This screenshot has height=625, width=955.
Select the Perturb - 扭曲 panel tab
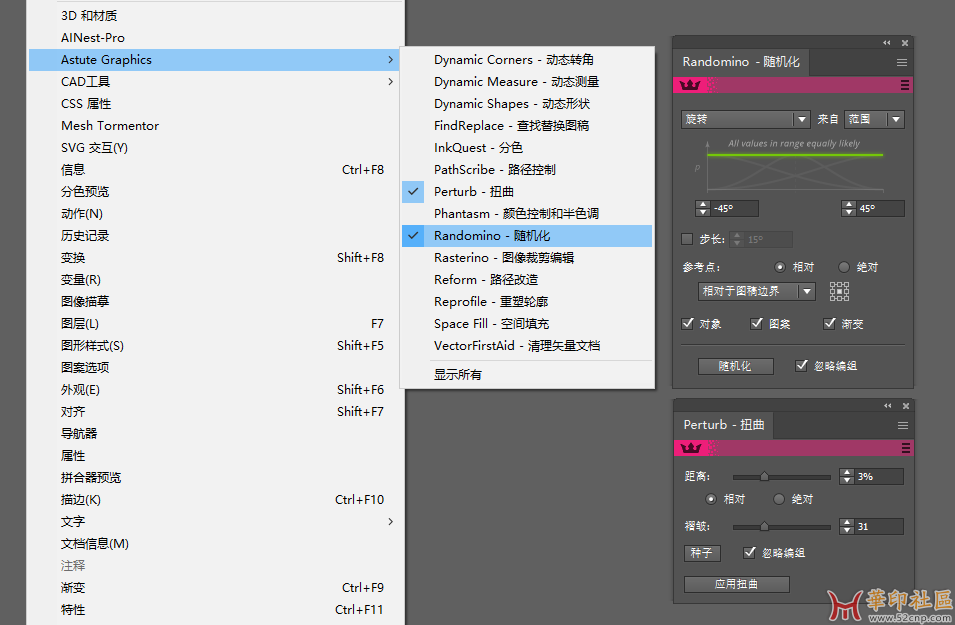pyautogui.click(x=724, y=425)
